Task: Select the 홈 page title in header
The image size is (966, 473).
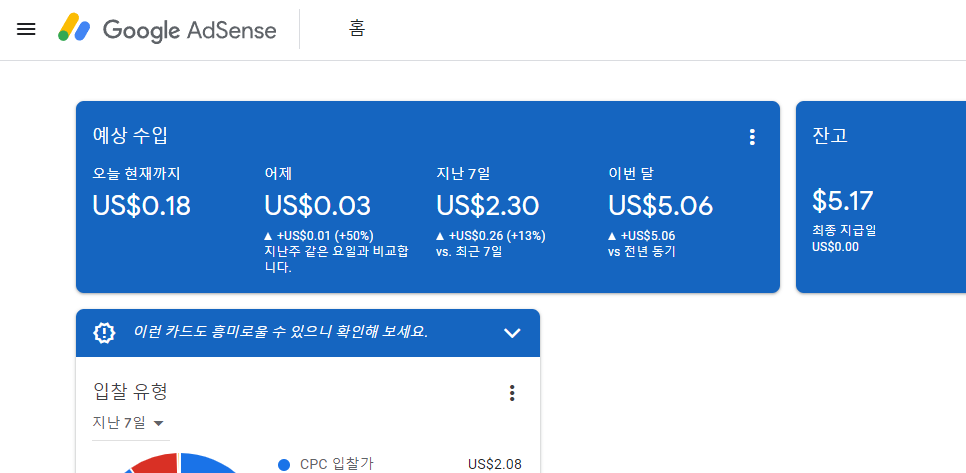Action: (357, 29)
